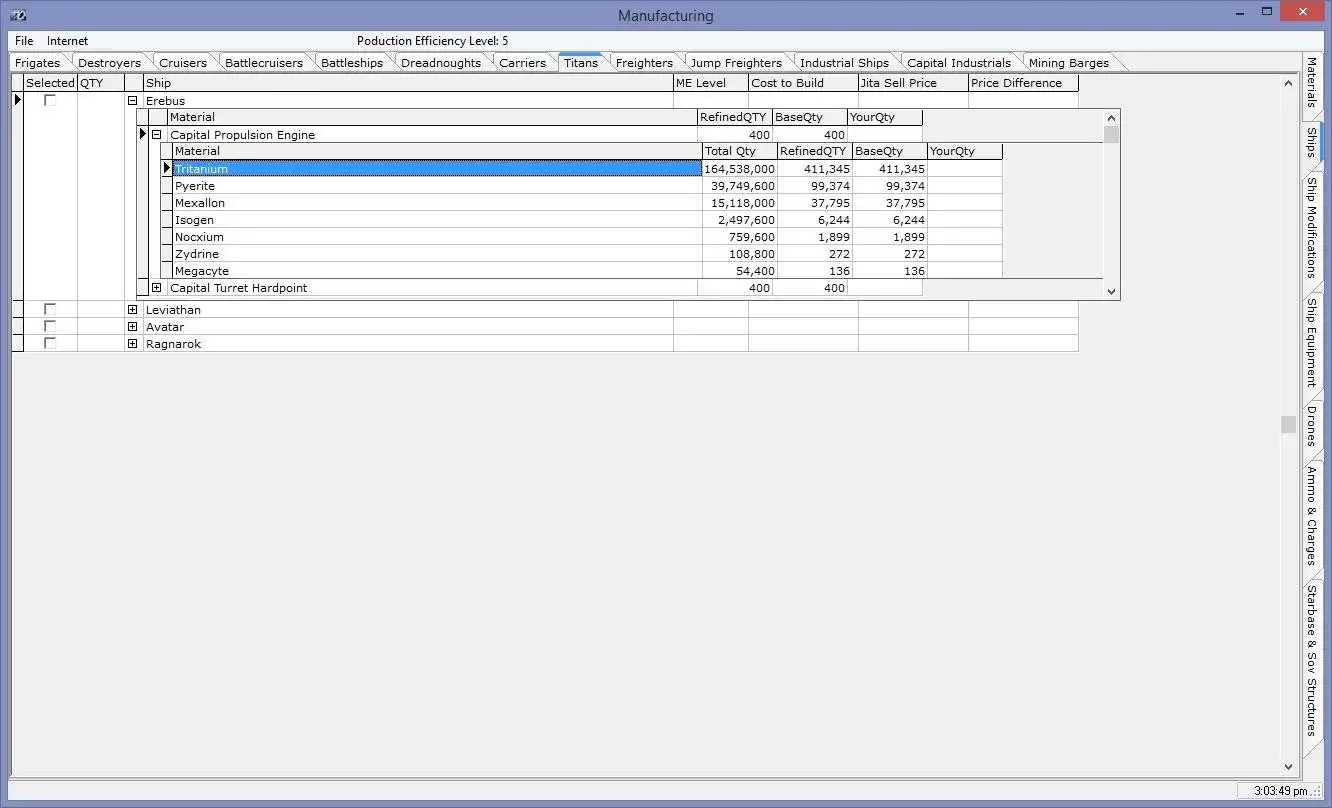
Task: Open the Ship Equipment side tab
Action: tap(1312, 342)
